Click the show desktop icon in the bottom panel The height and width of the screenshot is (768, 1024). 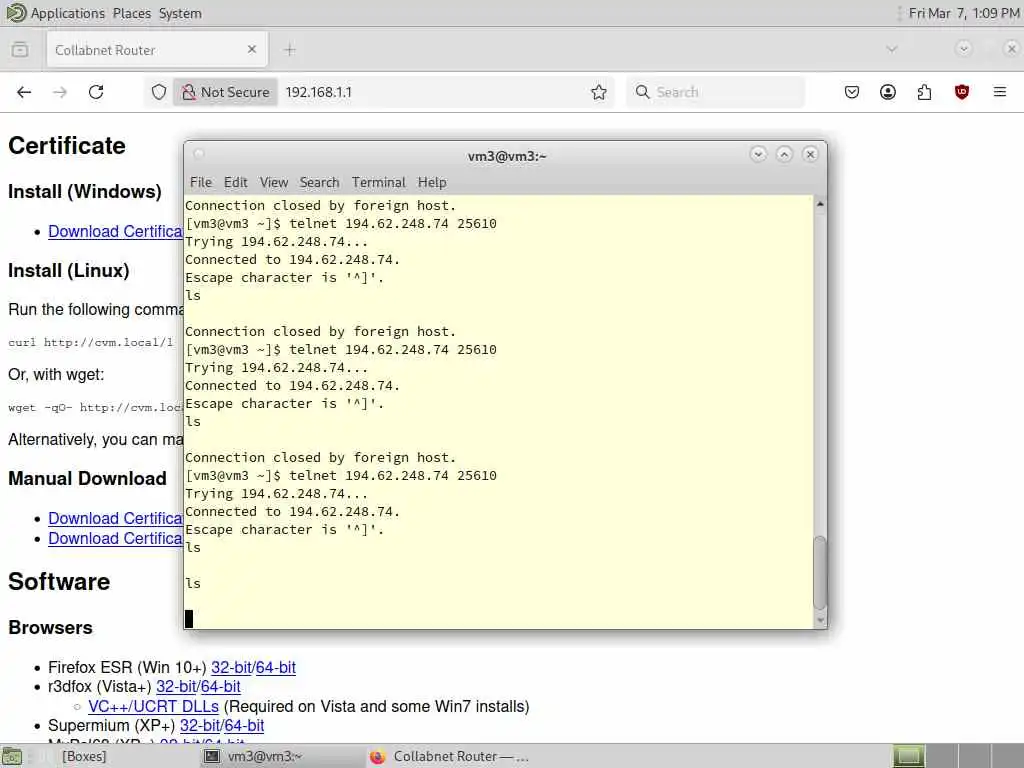(x=12, y=756)
